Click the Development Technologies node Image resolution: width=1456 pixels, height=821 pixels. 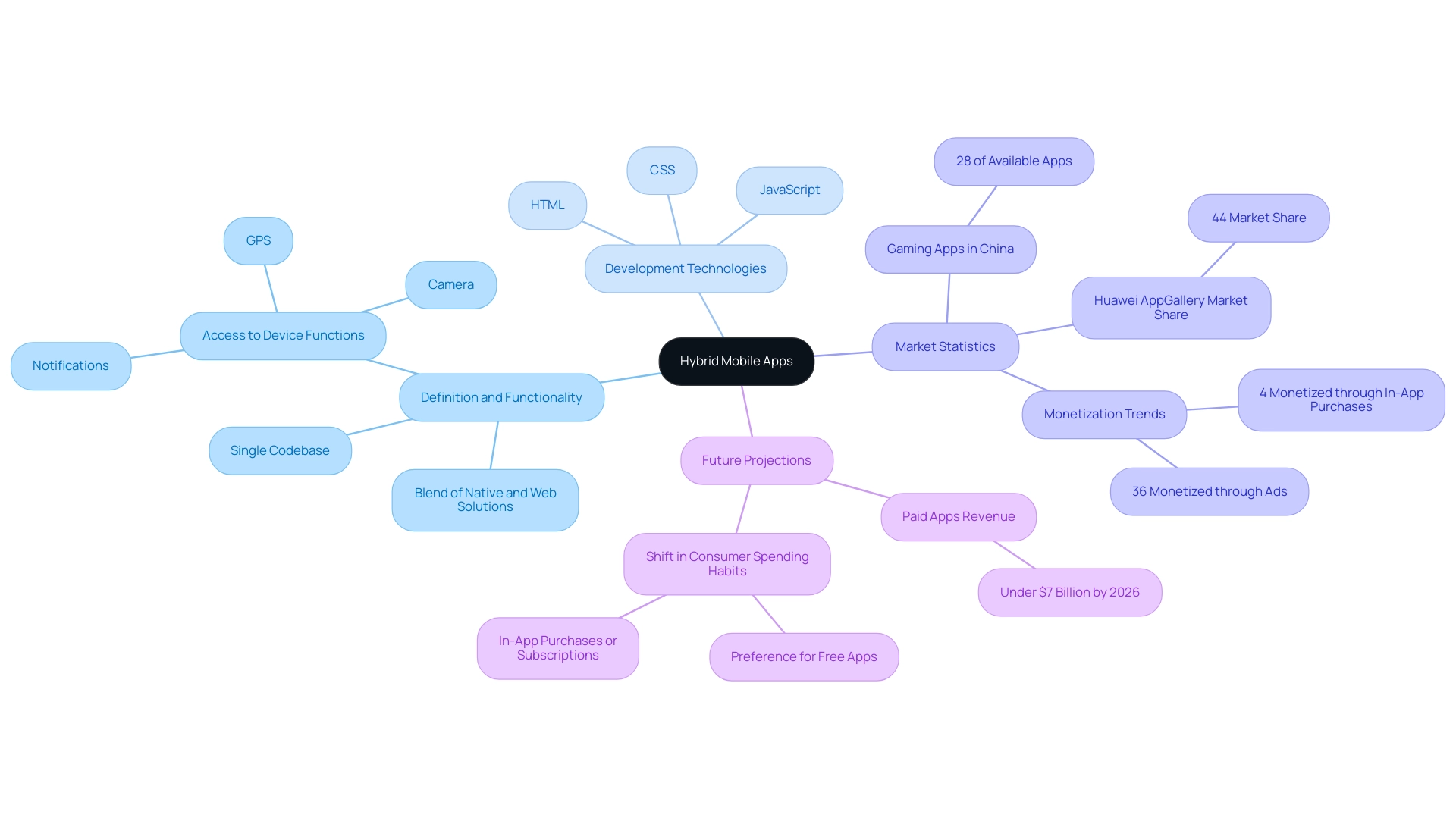point(685,267)
